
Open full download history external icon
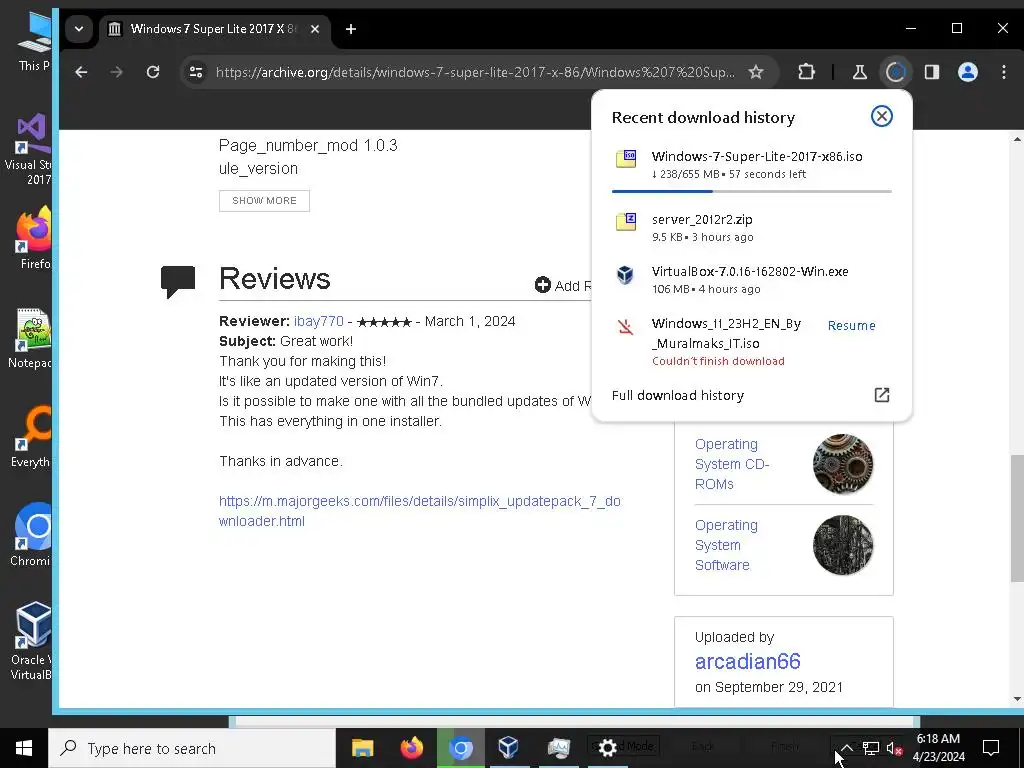pos(882,394)
